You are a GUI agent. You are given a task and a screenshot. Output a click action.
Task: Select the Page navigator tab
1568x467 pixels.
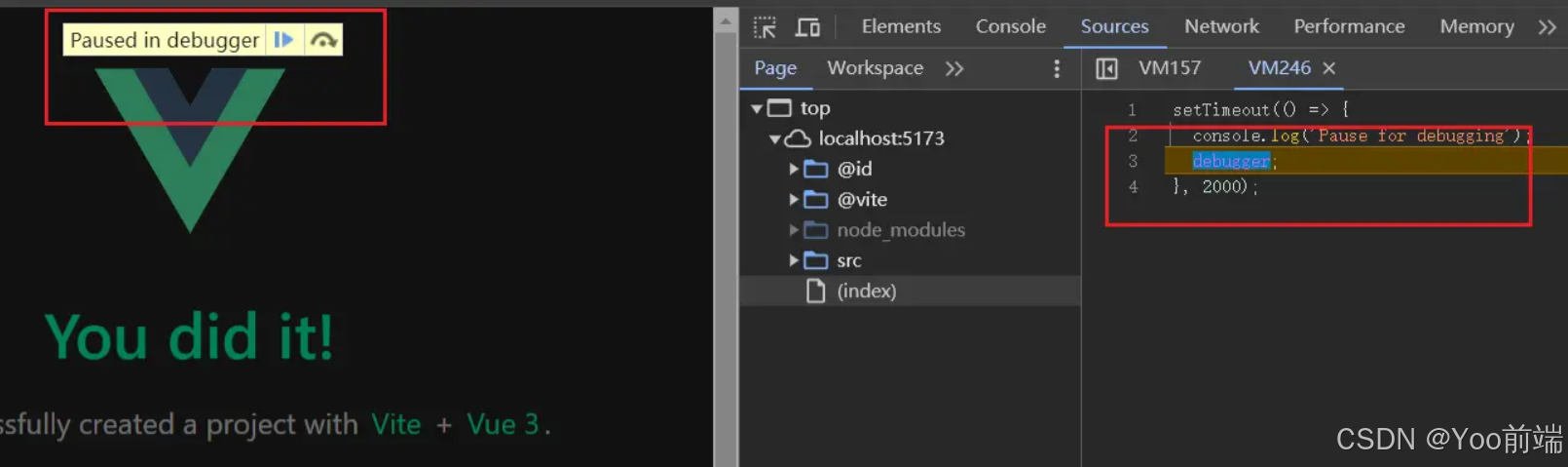[x=775, y=67]
